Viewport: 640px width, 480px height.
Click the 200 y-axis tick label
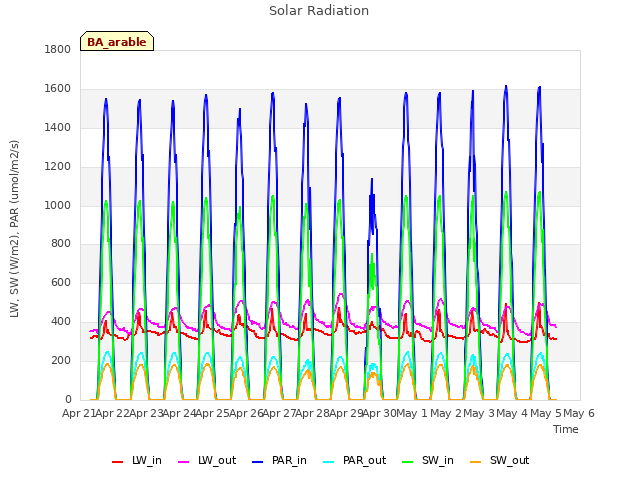[61, 360]
